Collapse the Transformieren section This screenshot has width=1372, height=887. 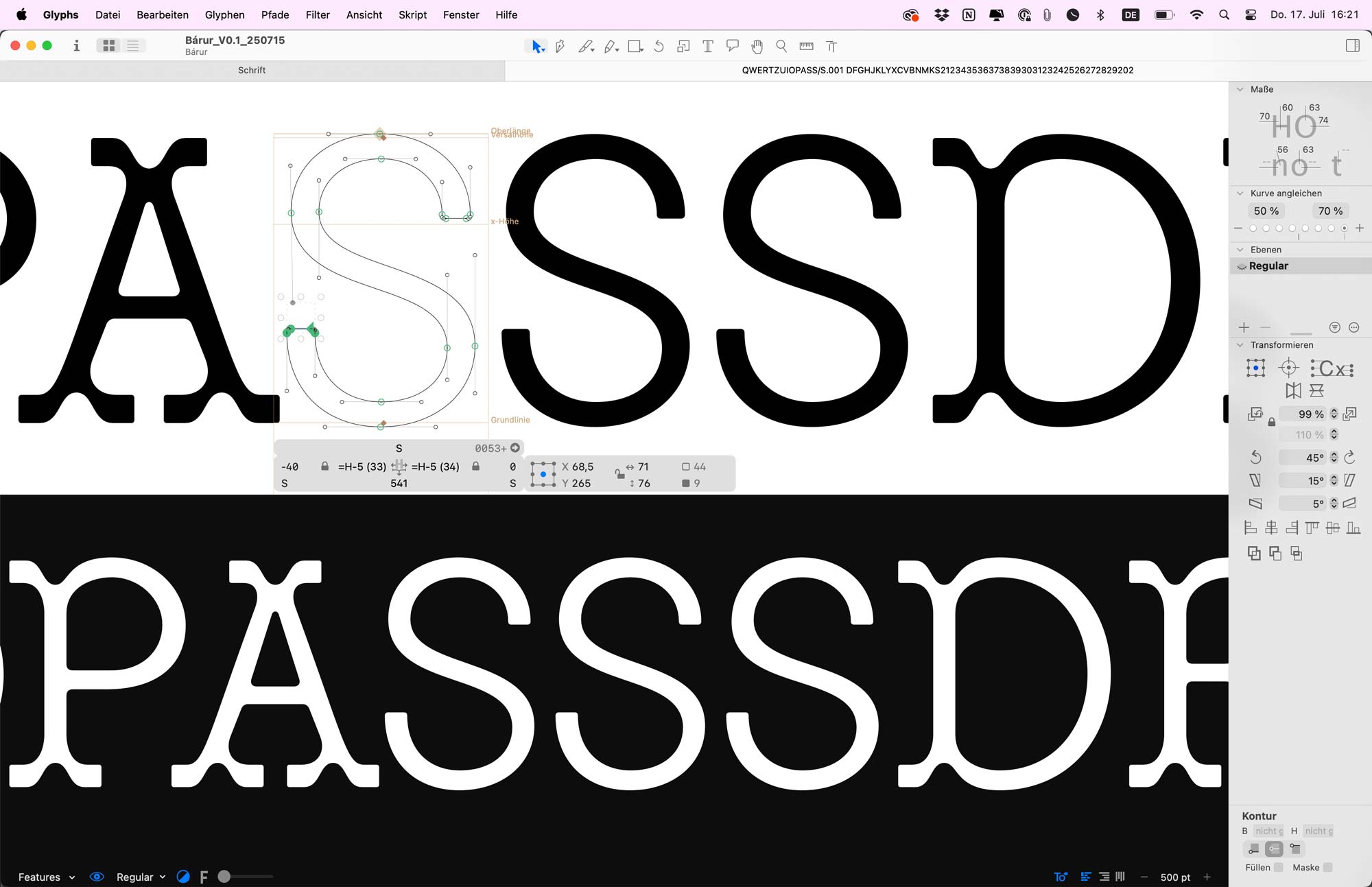[x=1240, y=345]
